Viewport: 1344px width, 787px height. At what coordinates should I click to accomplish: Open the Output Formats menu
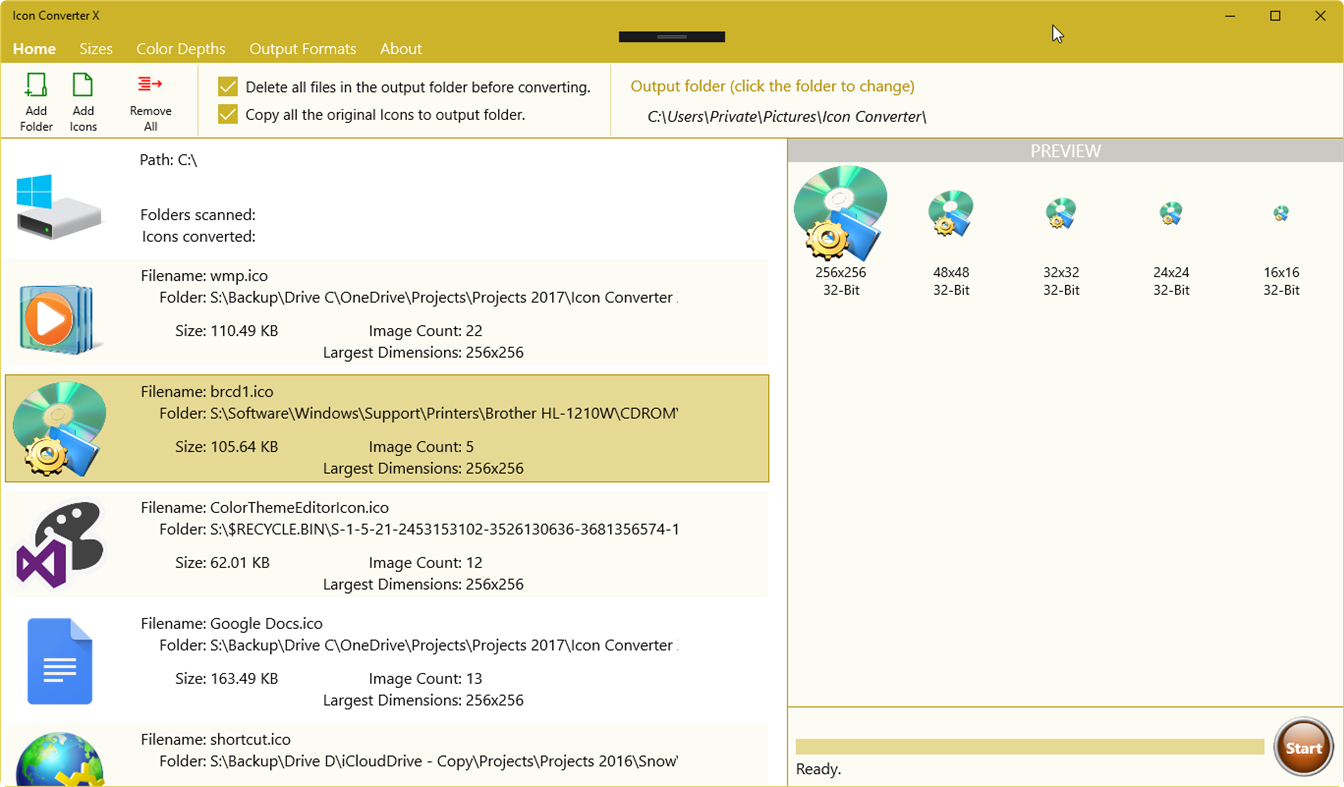click(303, 48)
